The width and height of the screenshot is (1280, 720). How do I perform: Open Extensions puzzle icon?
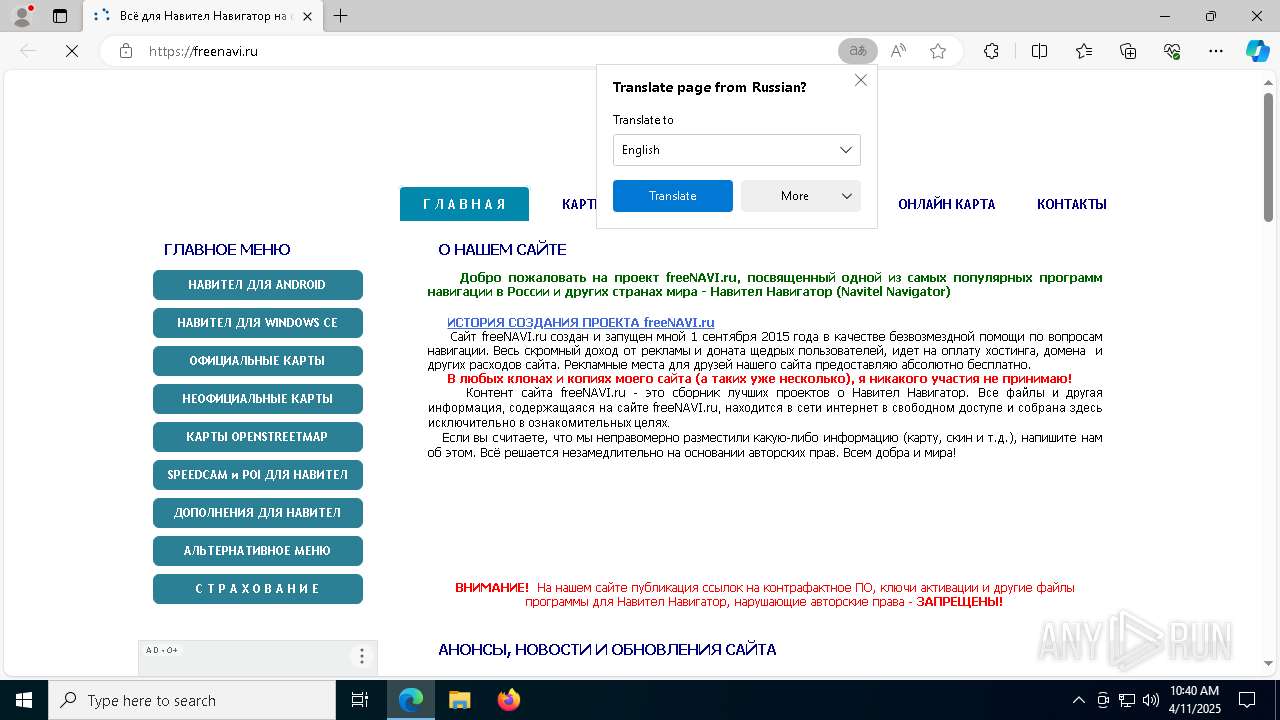[x=991, y=51]
